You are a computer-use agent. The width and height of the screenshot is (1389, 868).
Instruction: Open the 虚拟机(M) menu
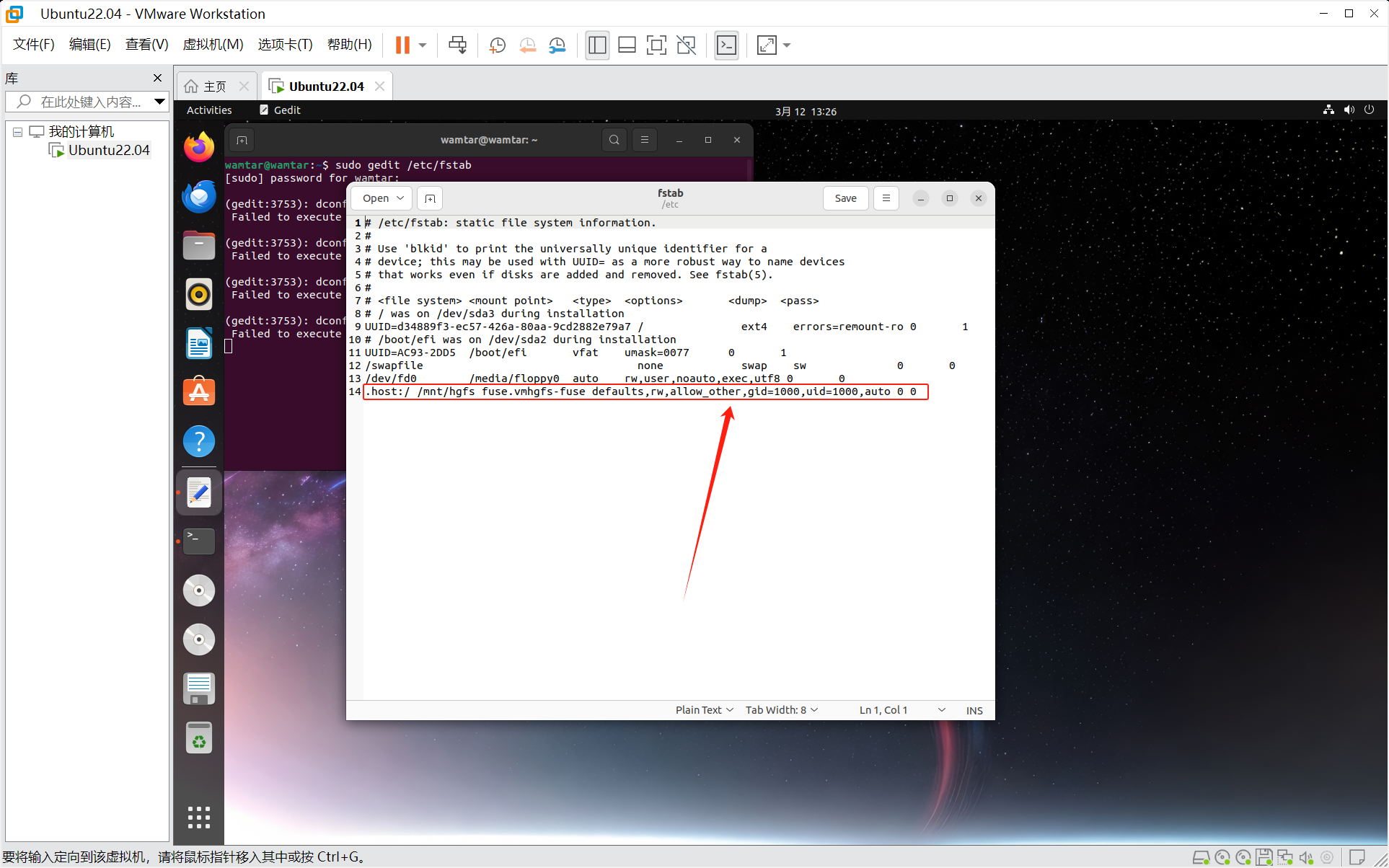213,45
